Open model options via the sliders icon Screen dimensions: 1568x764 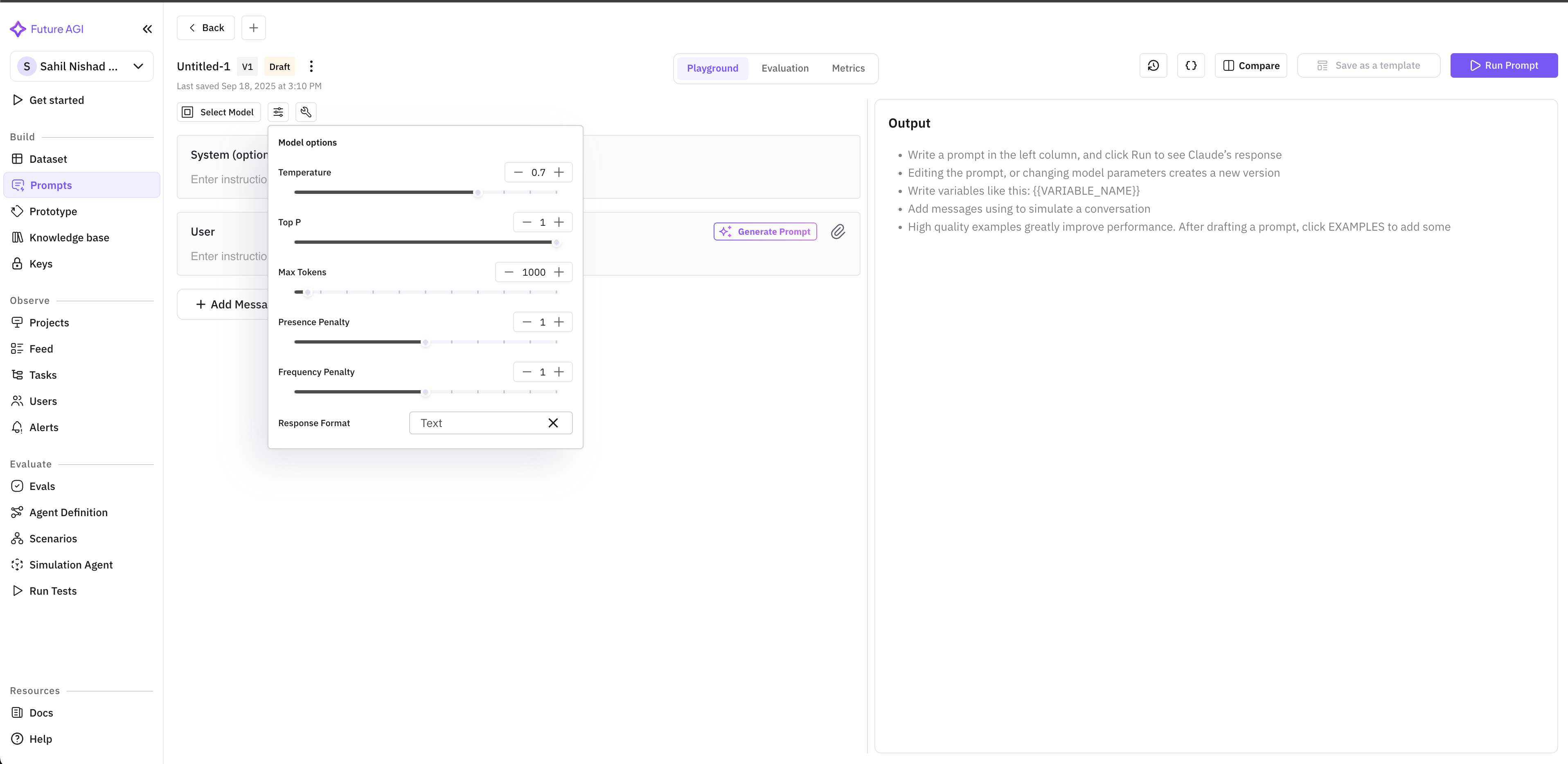pyautogui.click(x=278, y=112)
